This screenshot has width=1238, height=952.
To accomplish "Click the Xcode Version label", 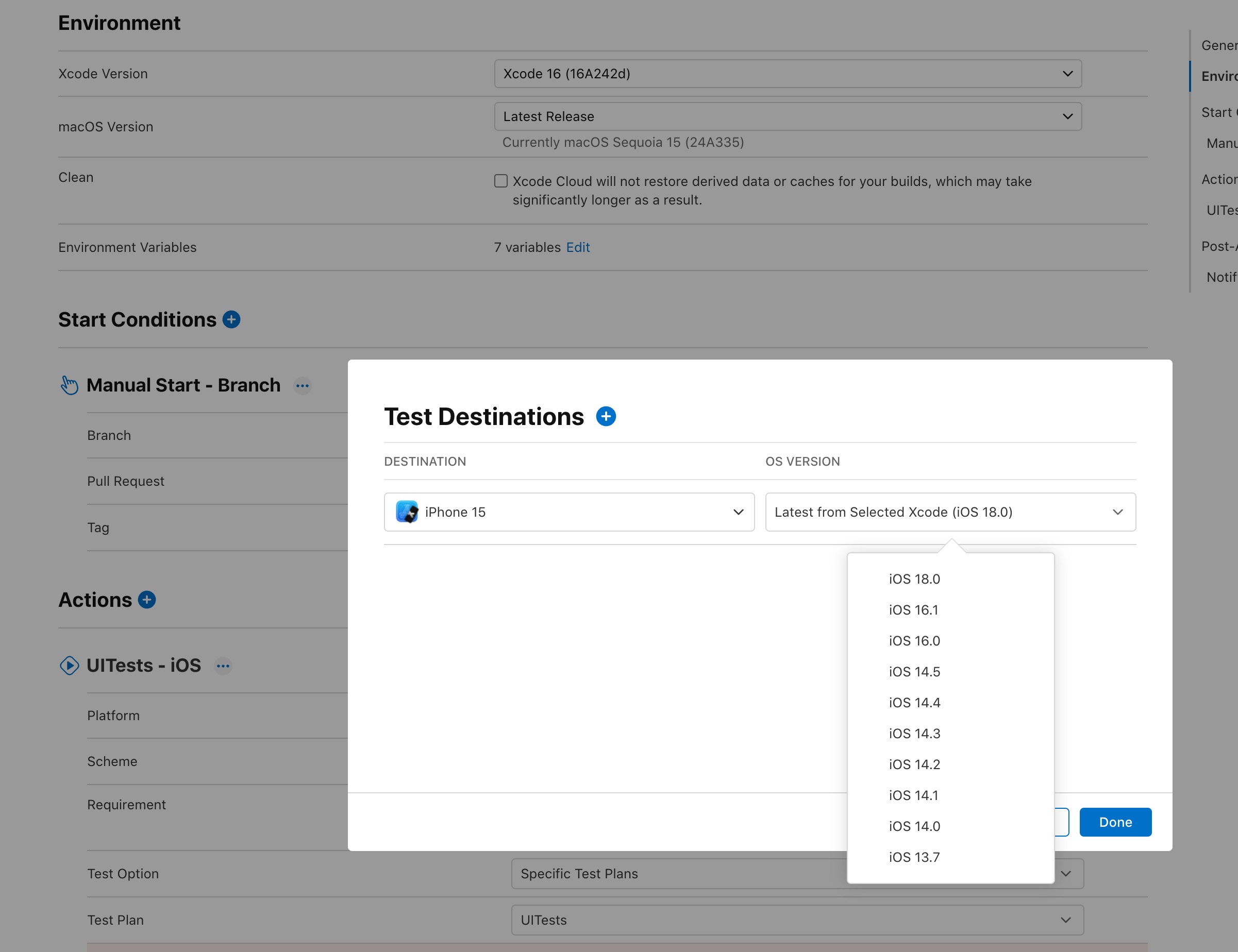I will [x=103, y=74].
